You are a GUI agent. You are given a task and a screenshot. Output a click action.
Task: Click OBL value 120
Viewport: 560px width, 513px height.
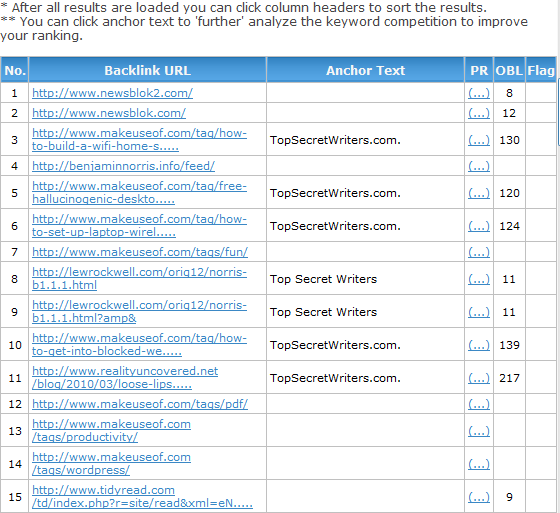[x=509, y=193]
